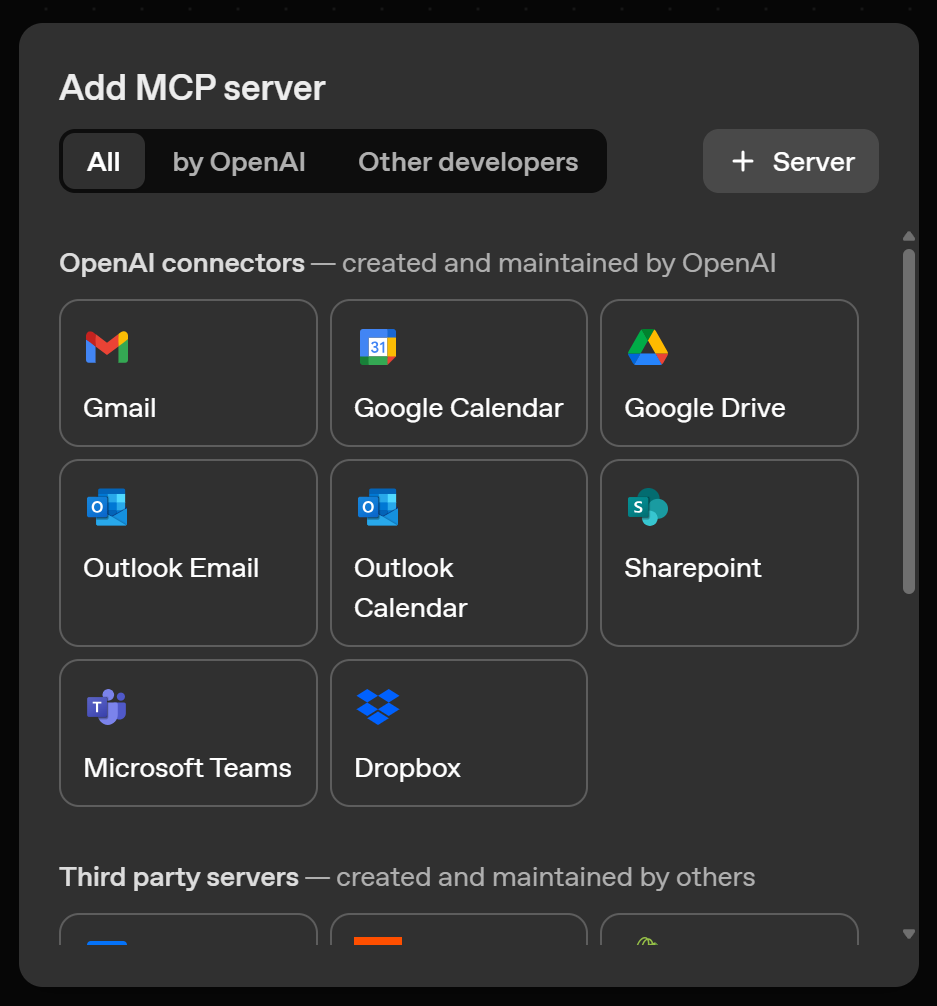This screenshot has width=937, height=1006.
Task: Select the Sharepoint card
Action: tap(728, 552)
